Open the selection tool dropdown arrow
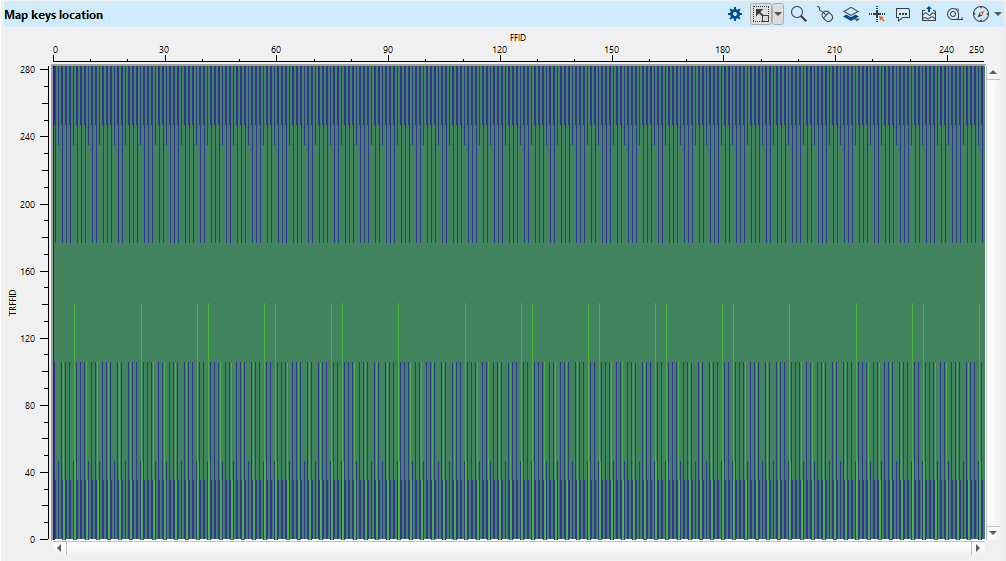 coord(778,14)
